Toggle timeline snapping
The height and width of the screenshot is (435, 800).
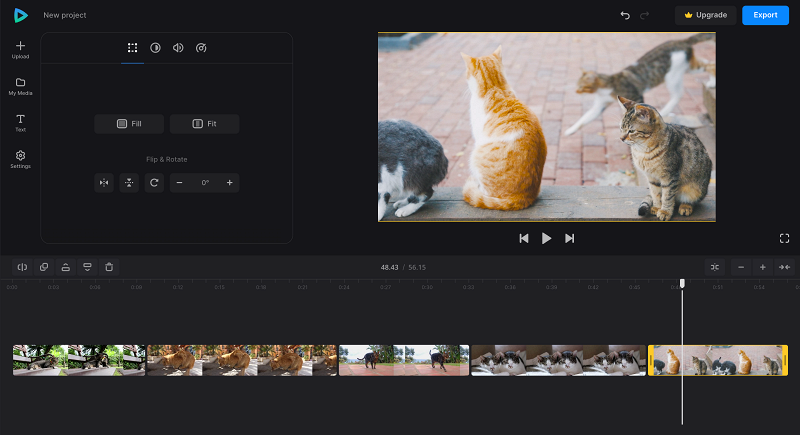(715, 267)
